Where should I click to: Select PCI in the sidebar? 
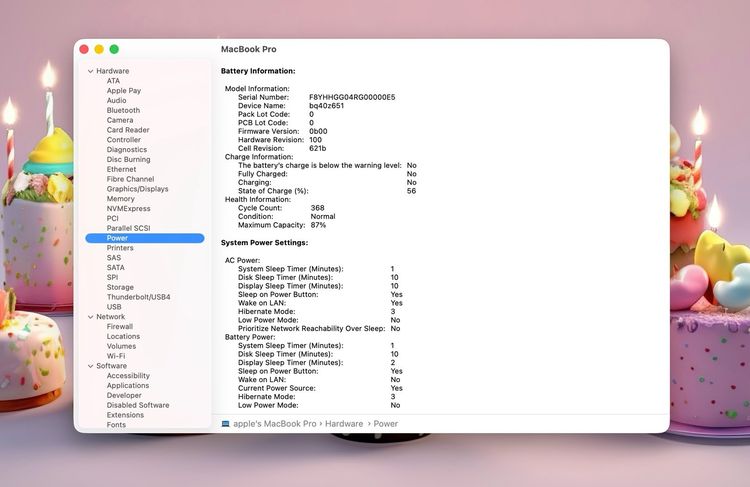click(x=112, y=218)
